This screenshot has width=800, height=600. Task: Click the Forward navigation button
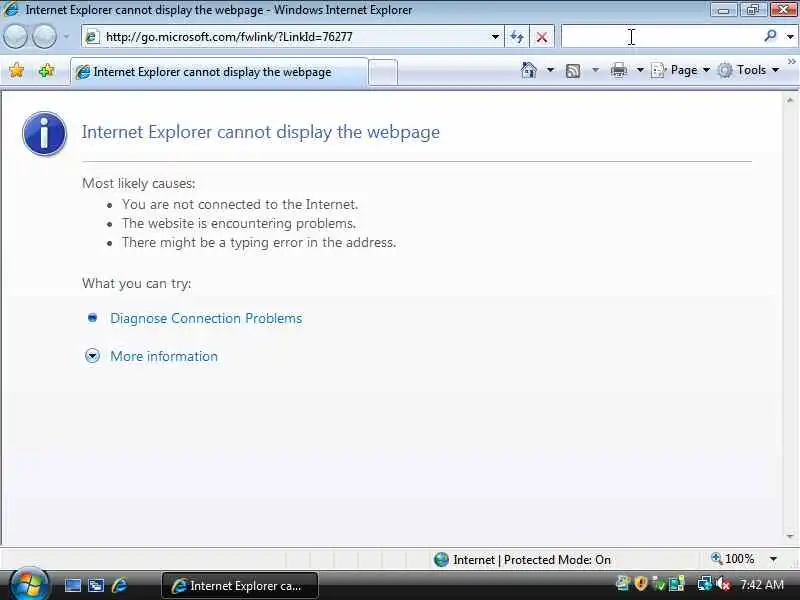click(44, 37)
